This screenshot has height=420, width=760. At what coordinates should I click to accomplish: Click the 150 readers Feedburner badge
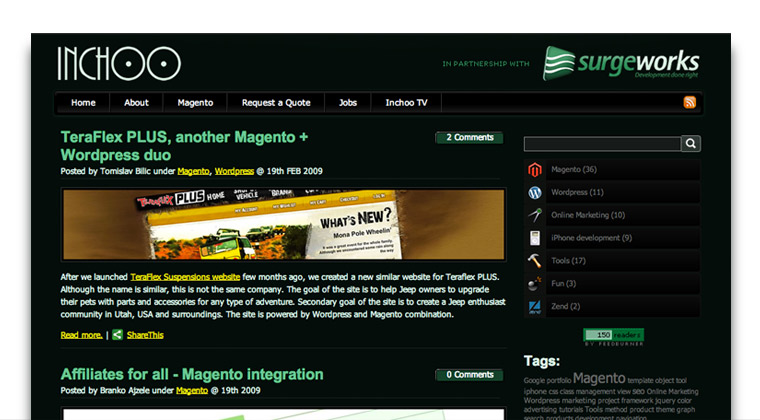[x=614, y=337]
